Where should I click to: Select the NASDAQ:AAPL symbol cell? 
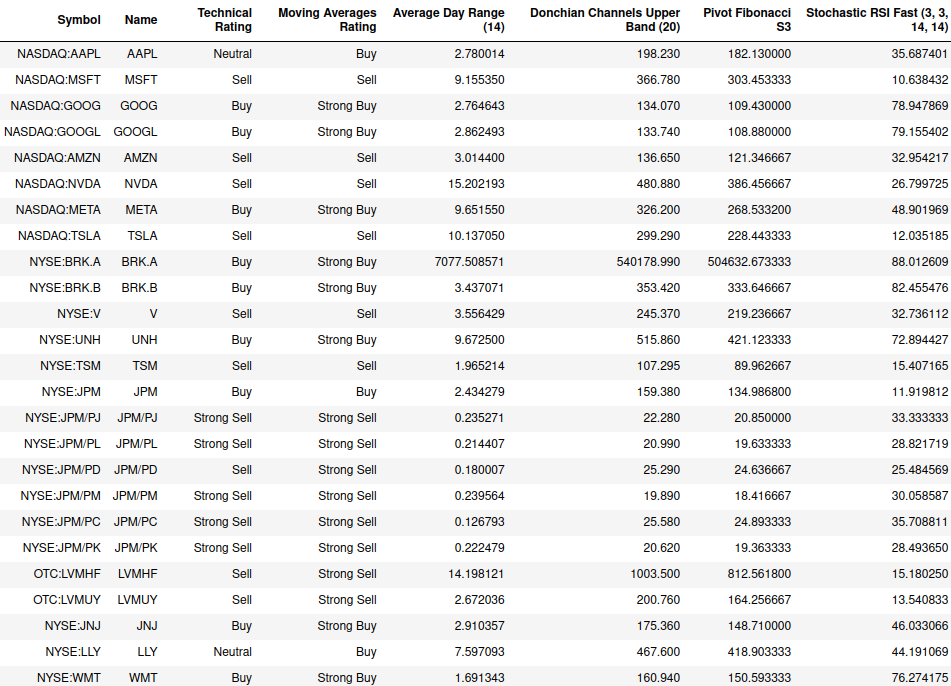coord(59,54)
